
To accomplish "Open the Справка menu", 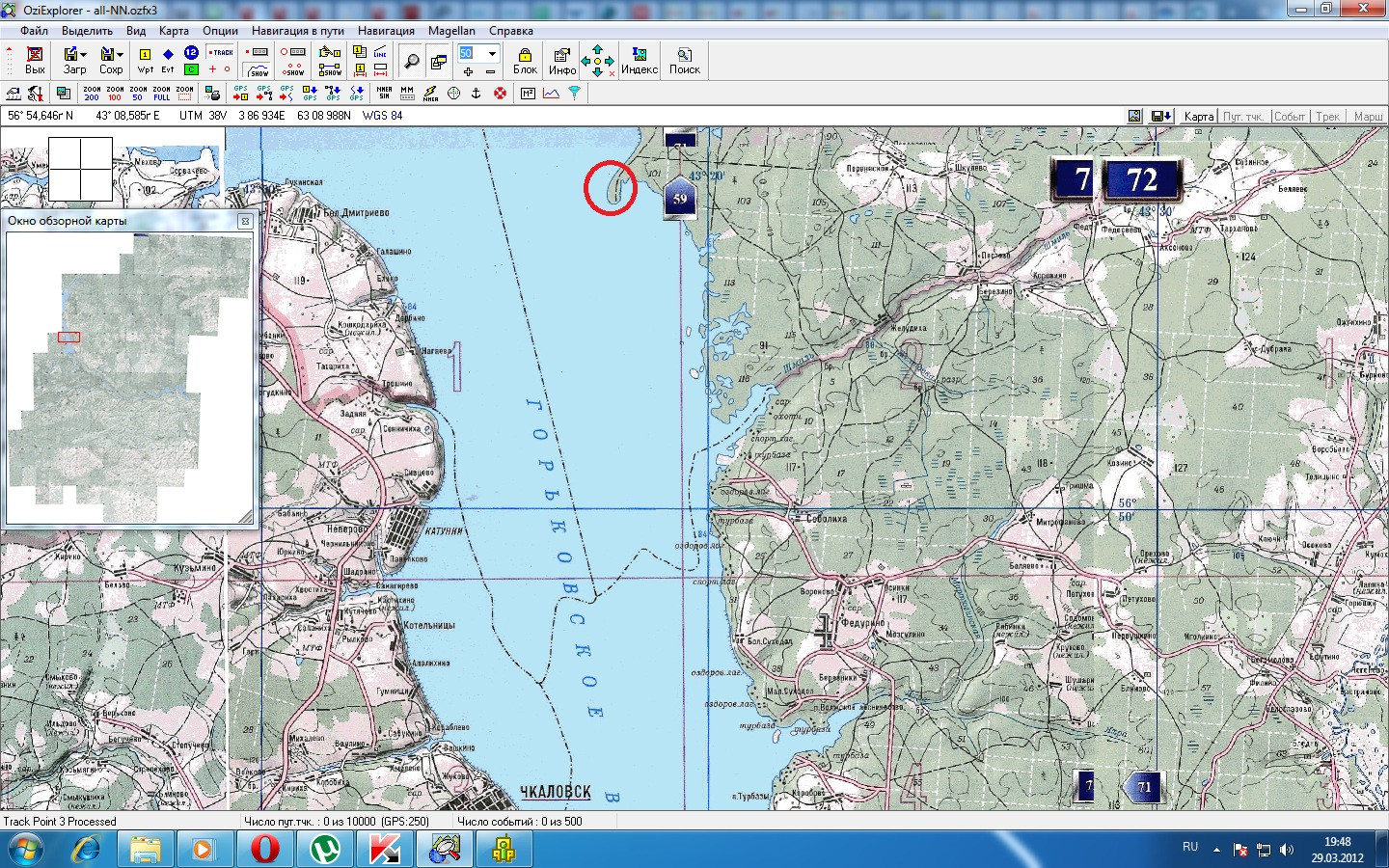I will tap(511, 31).
